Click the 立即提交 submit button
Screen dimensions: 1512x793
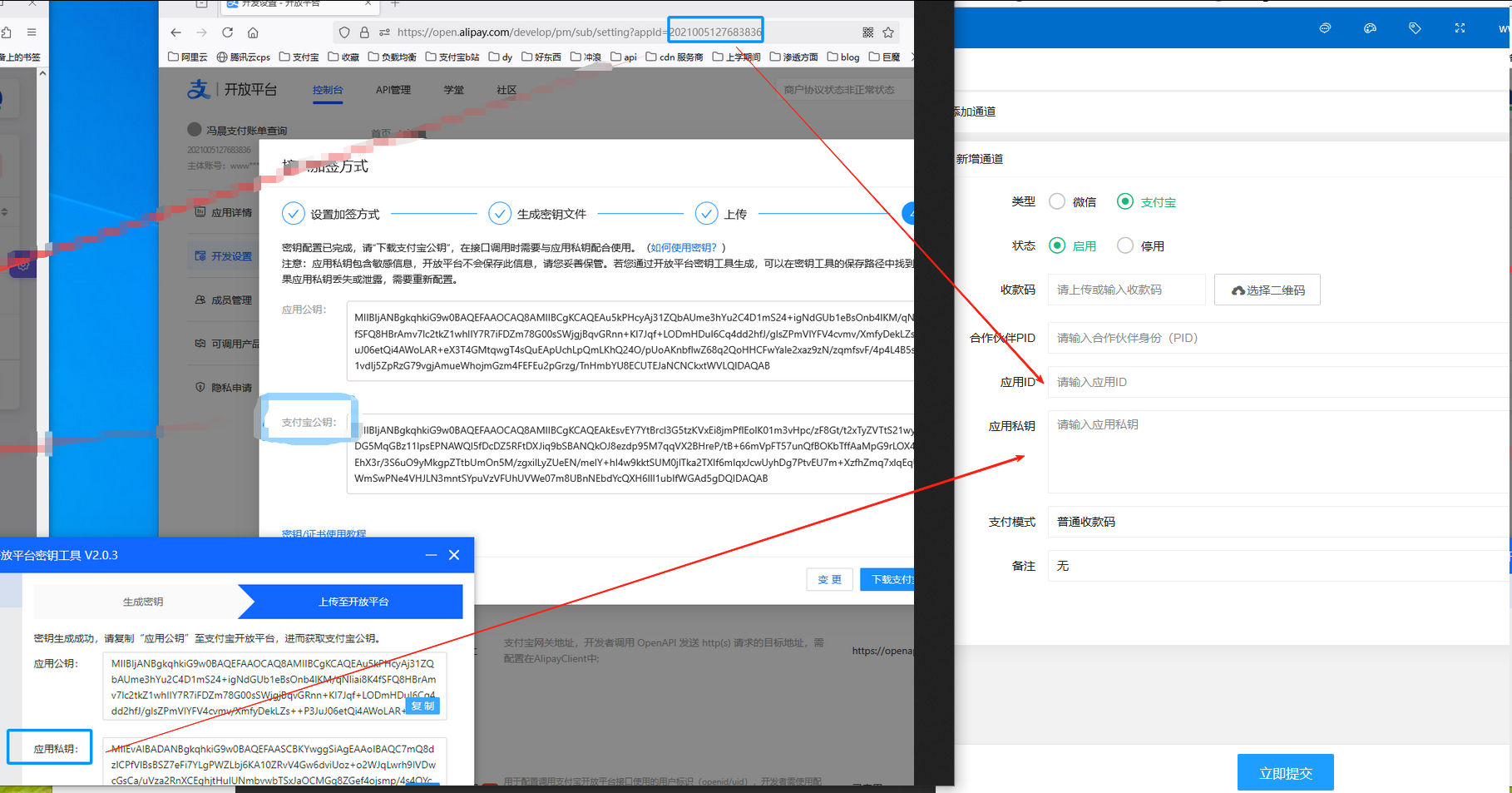1286,773
